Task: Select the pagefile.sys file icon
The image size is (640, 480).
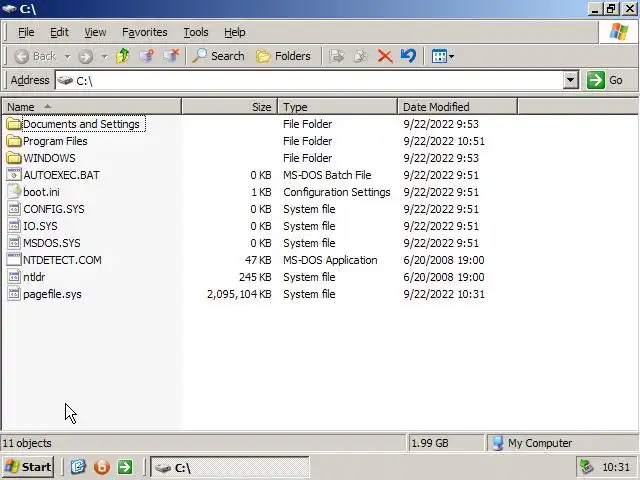Action: [x=14, y=294]
